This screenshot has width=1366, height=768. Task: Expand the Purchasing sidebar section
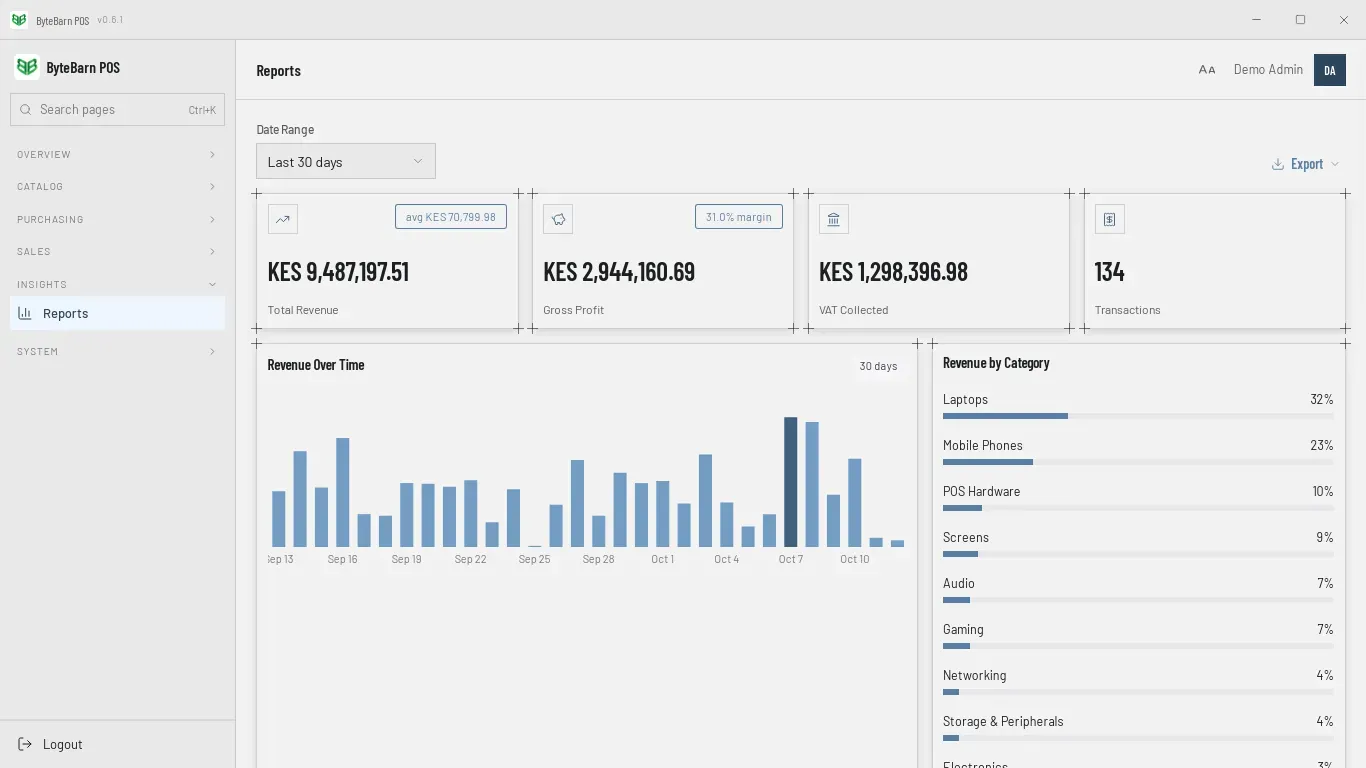pos(117,219)
